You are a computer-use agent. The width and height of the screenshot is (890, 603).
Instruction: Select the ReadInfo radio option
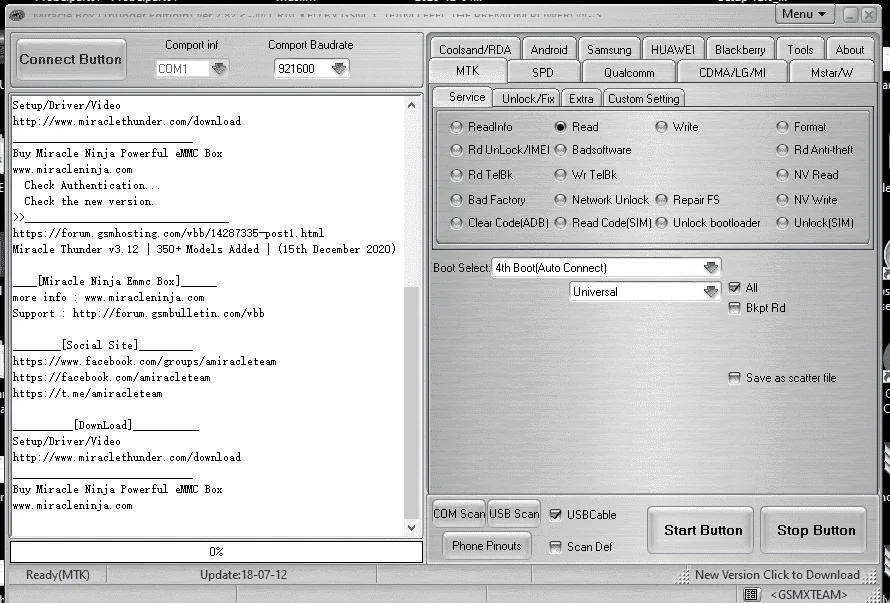click(456, 127)
